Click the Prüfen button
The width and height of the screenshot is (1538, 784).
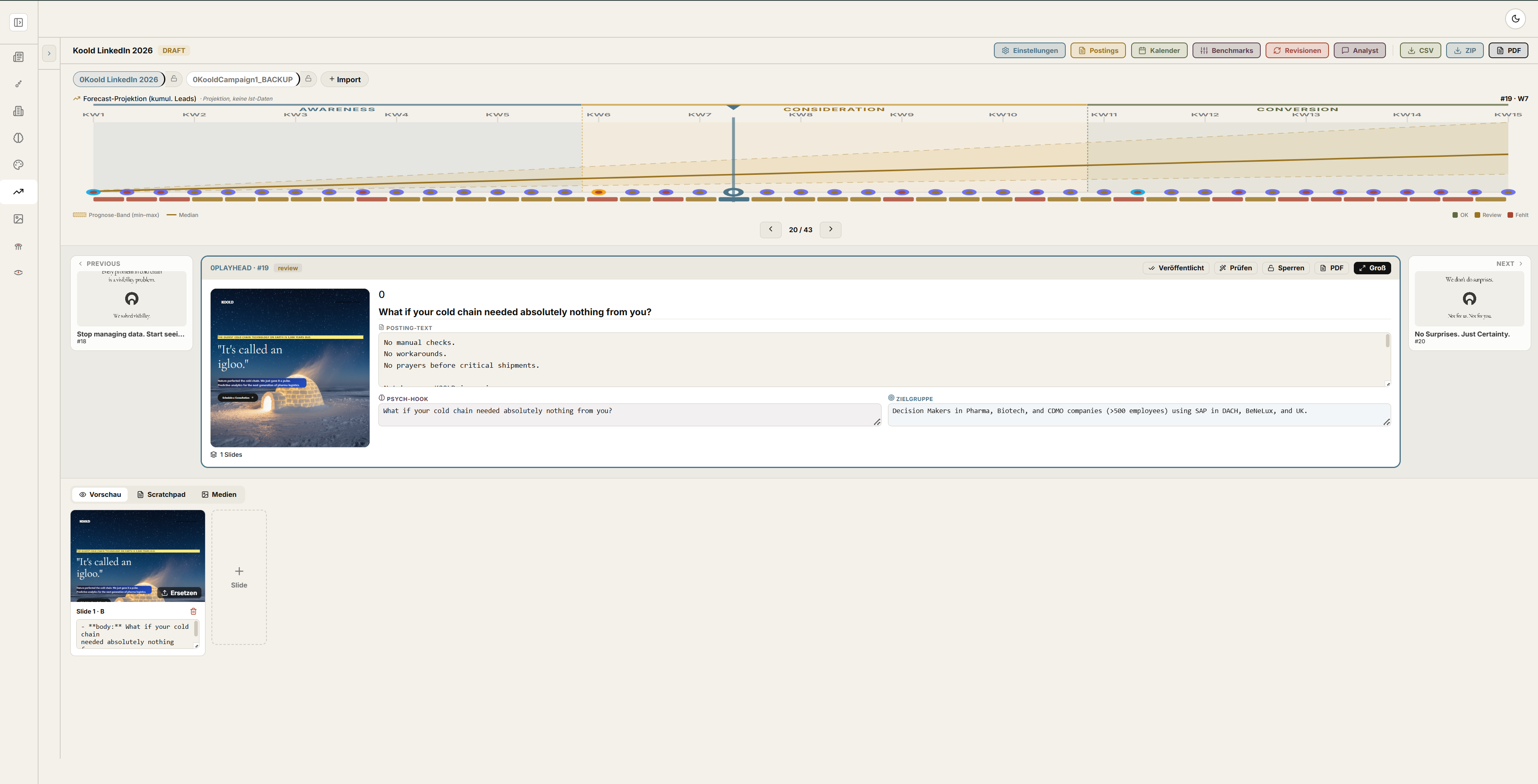[x=1235, y=268]
